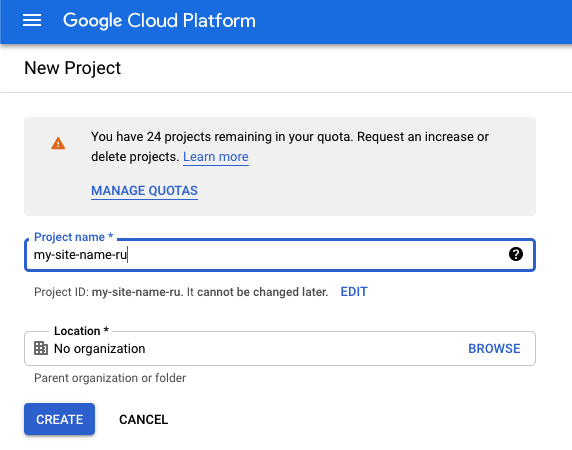Click the Project ID my-site-name-ru text

coord(136,292)
